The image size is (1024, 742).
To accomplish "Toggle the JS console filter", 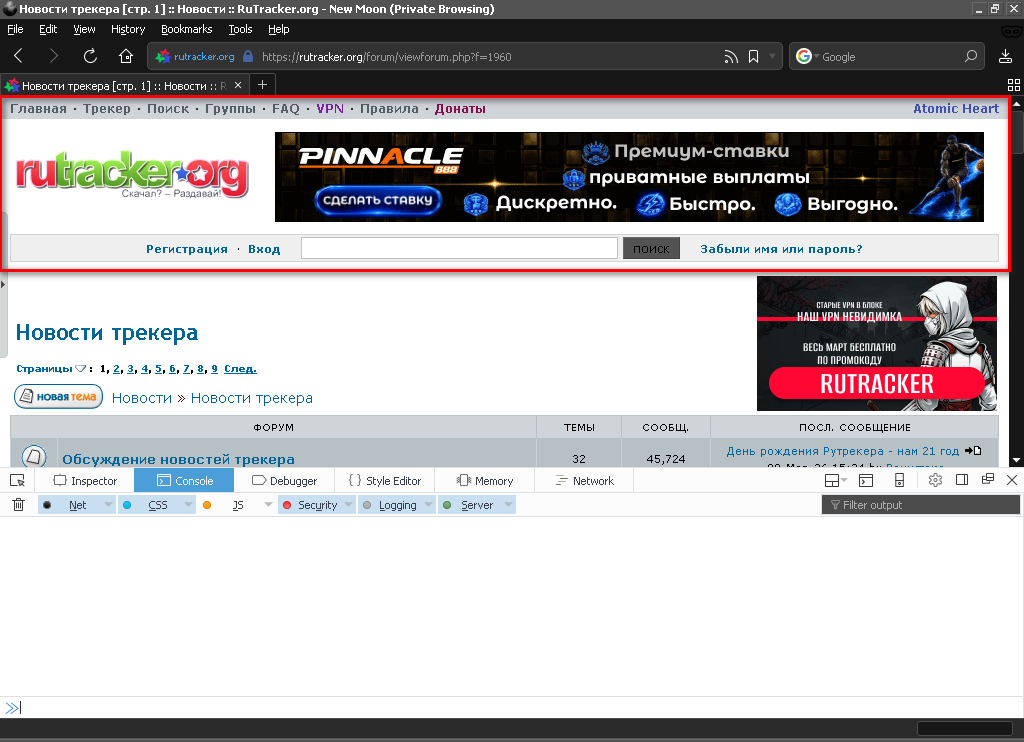I will (230, 505).
